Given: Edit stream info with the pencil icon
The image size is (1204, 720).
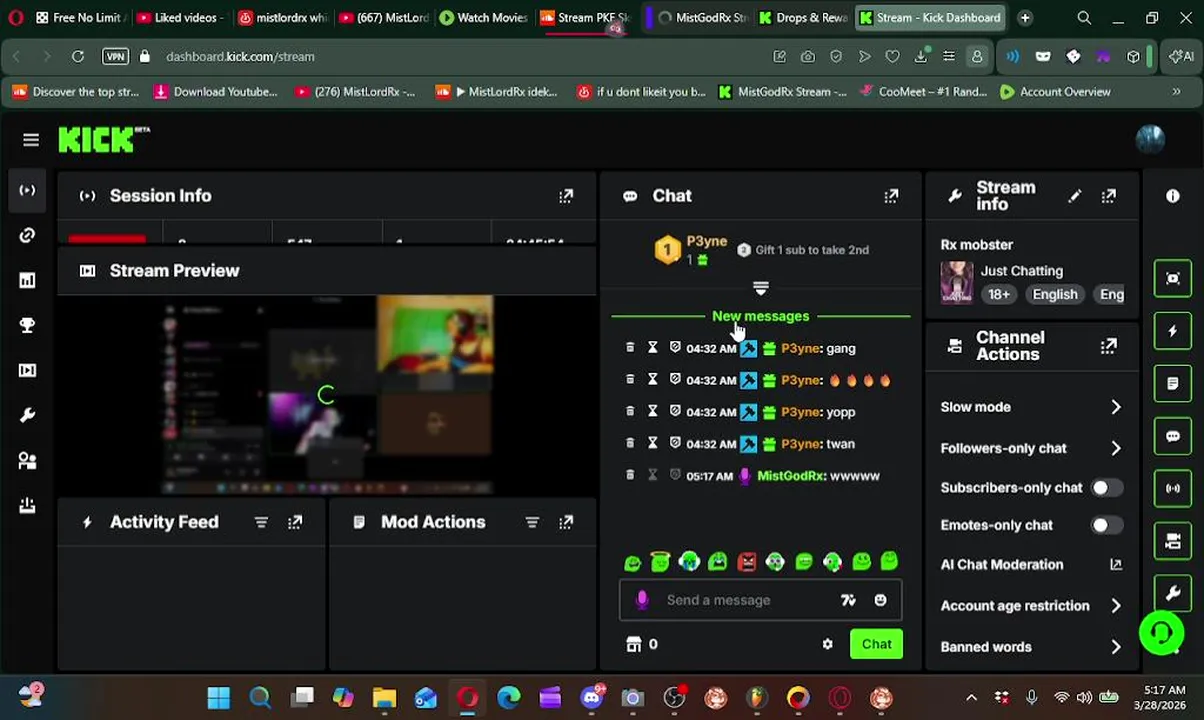Looking at the screenshot, I should pyautogui.click(x=1074, y=196).
